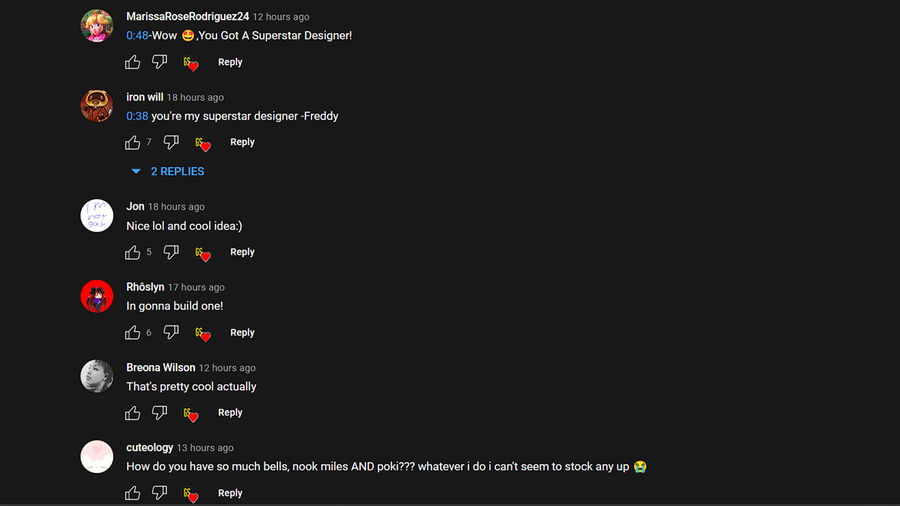Like Rhôslyn's 'In gonna build one!' comment
The width and height of the screenshot is (900, 506).
click(133, 332)
